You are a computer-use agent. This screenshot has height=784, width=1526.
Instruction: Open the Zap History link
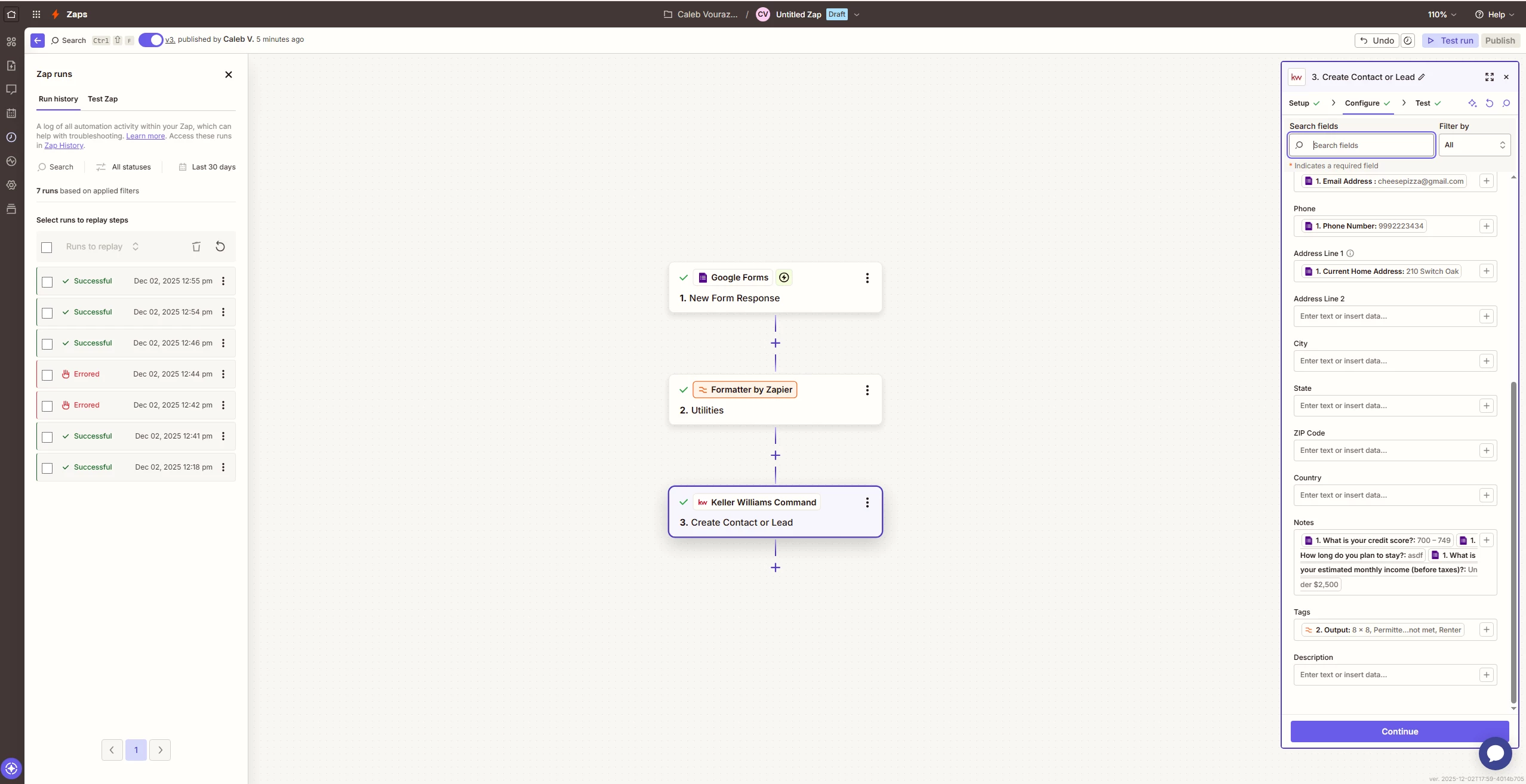coord(63,146)
